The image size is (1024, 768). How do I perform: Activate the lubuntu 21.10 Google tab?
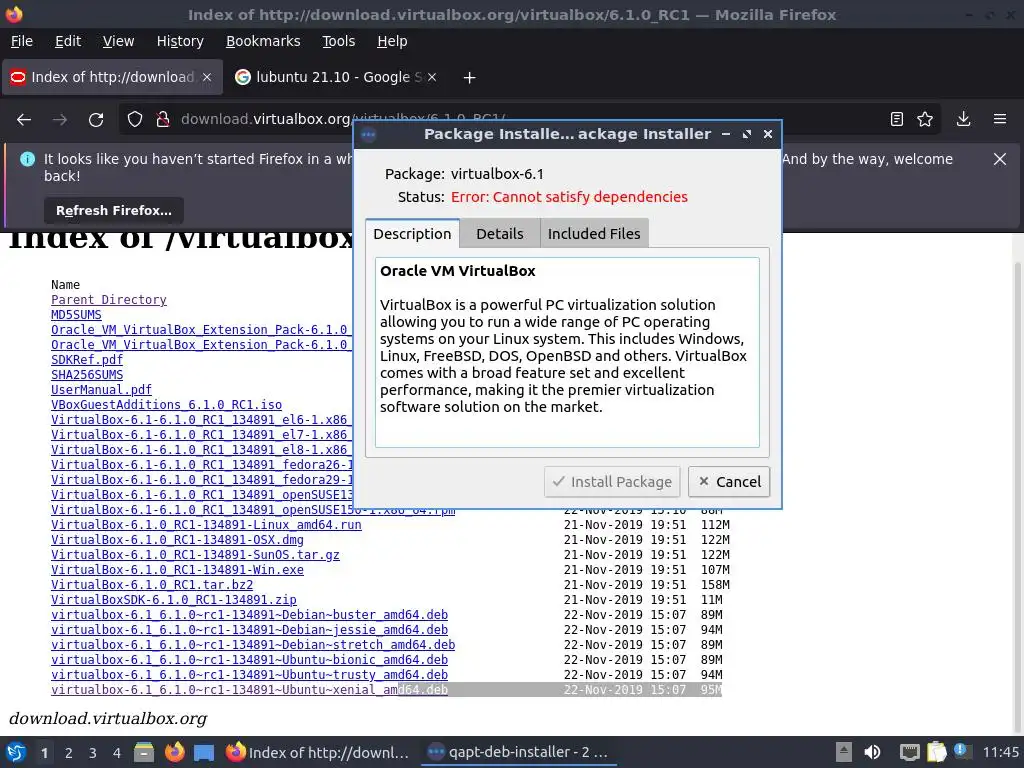point(336,77)
